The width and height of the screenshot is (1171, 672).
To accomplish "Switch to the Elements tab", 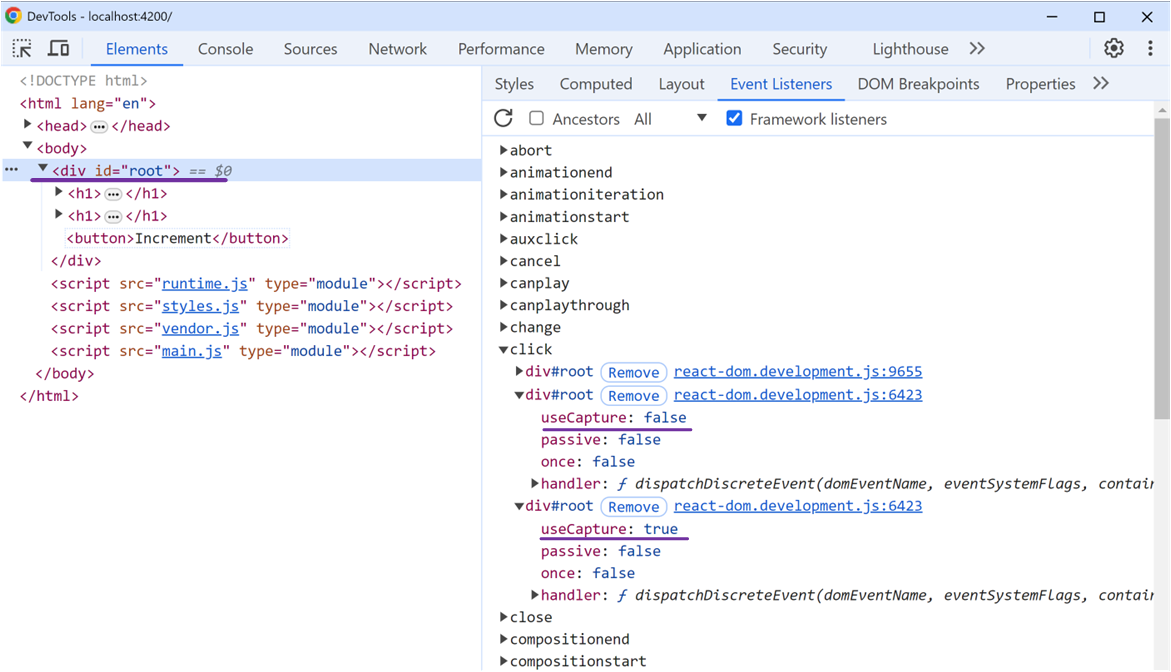I will (137, 49).
